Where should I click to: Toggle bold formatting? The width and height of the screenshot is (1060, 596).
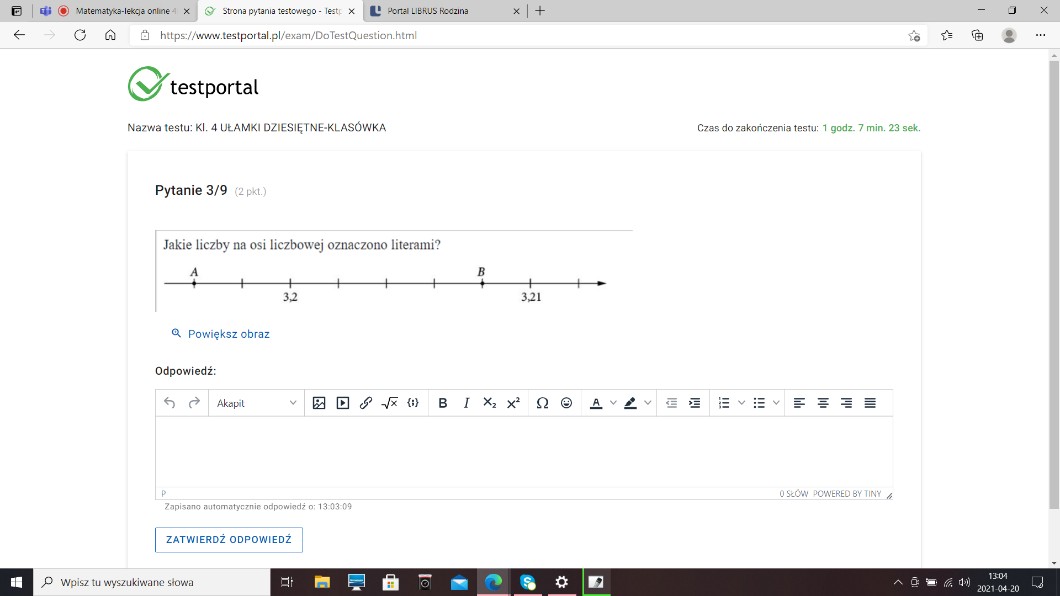tap(443, 403)
